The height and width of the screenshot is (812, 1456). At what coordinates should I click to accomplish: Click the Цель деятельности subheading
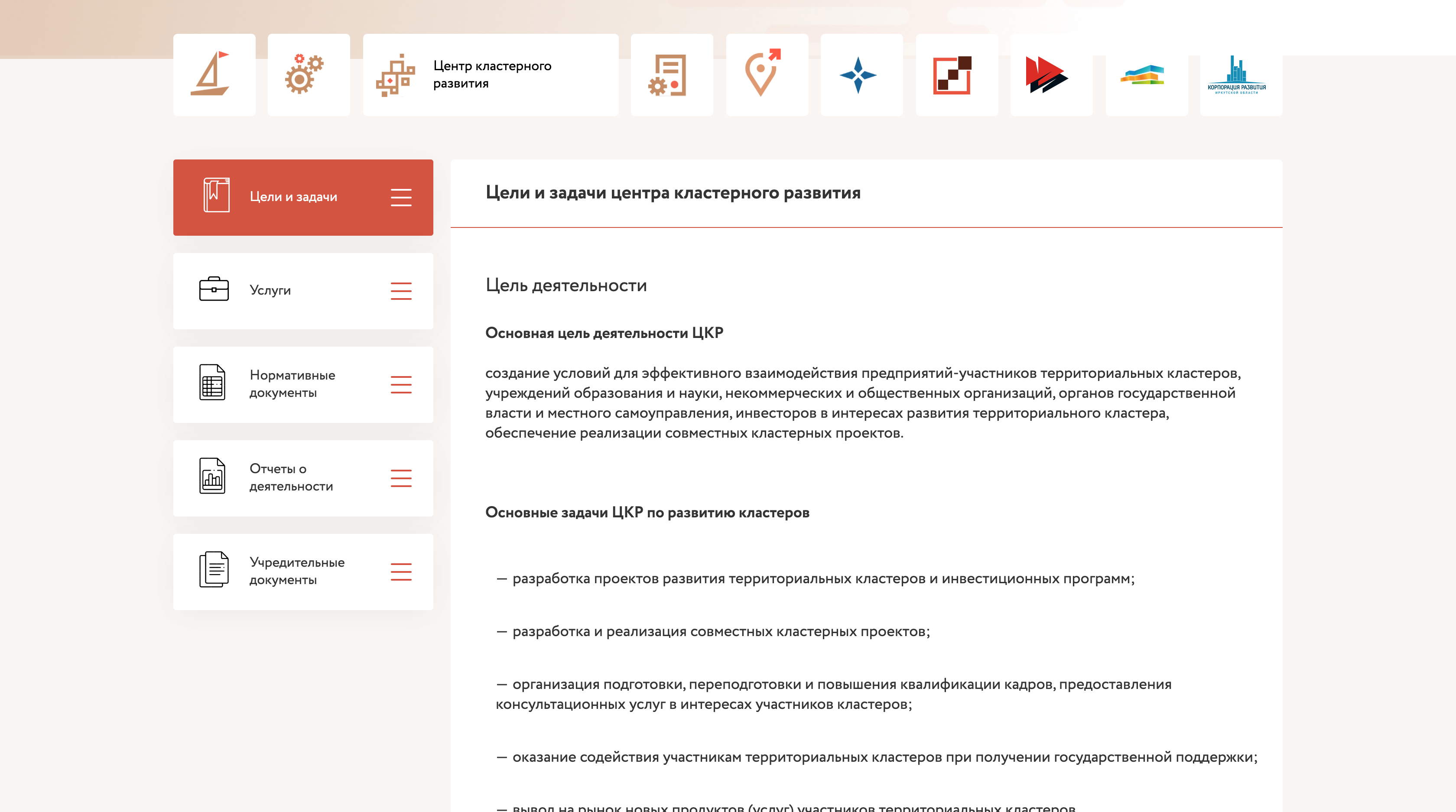click(x=566, y=286)
